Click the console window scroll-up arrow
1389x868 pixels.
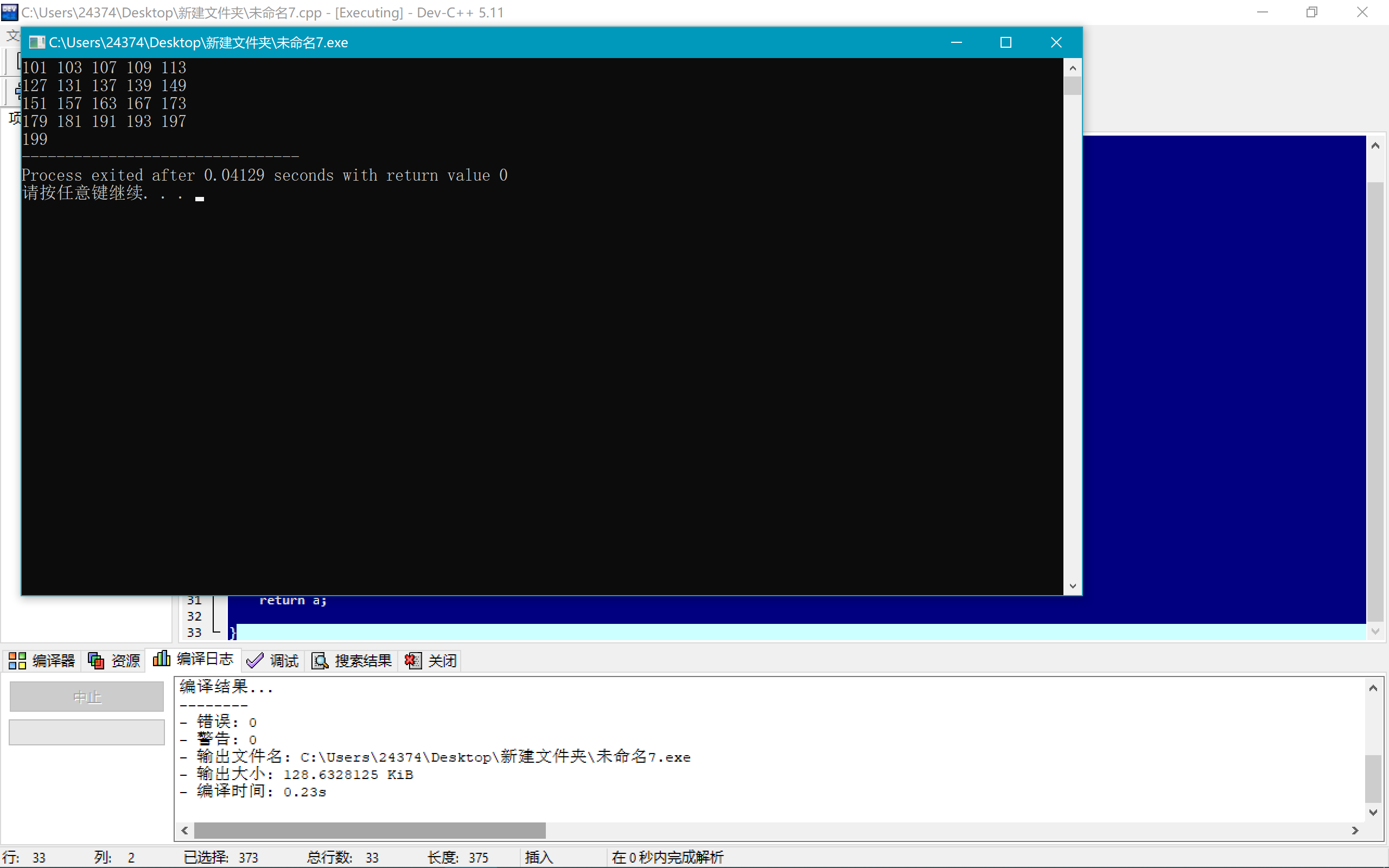click(1072, 68)
